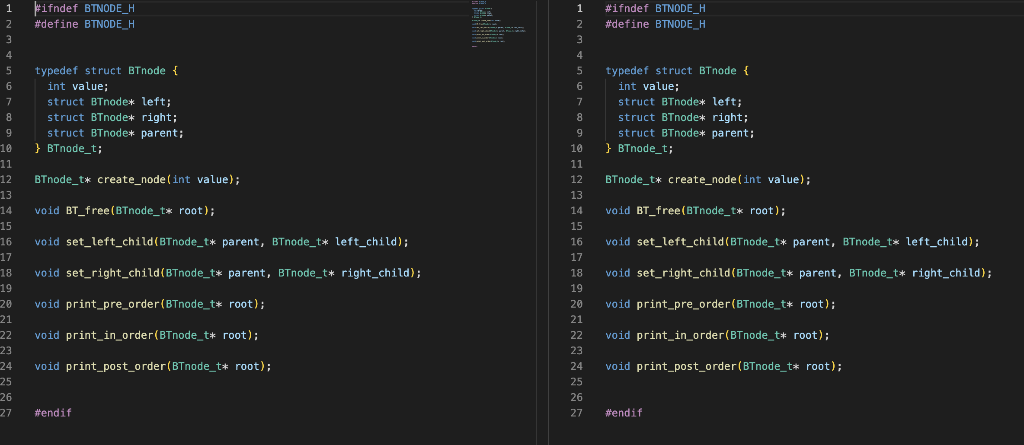Screen dimensions: 1024x445
Task: Click line number 27 in right editor gutter
Action: click(x=576, y=413)
